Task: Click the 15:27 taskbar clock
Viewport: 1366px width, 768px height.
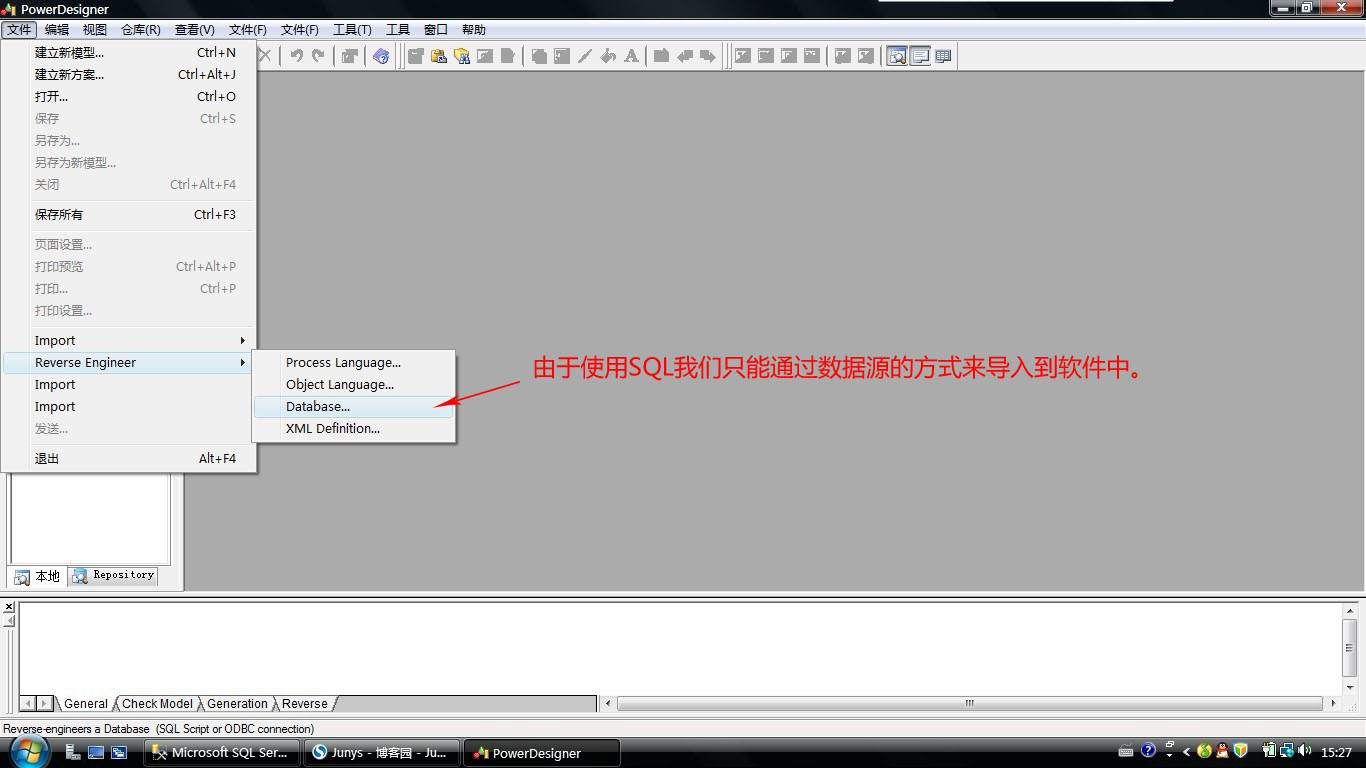Action: click(x=1336, y=752)
